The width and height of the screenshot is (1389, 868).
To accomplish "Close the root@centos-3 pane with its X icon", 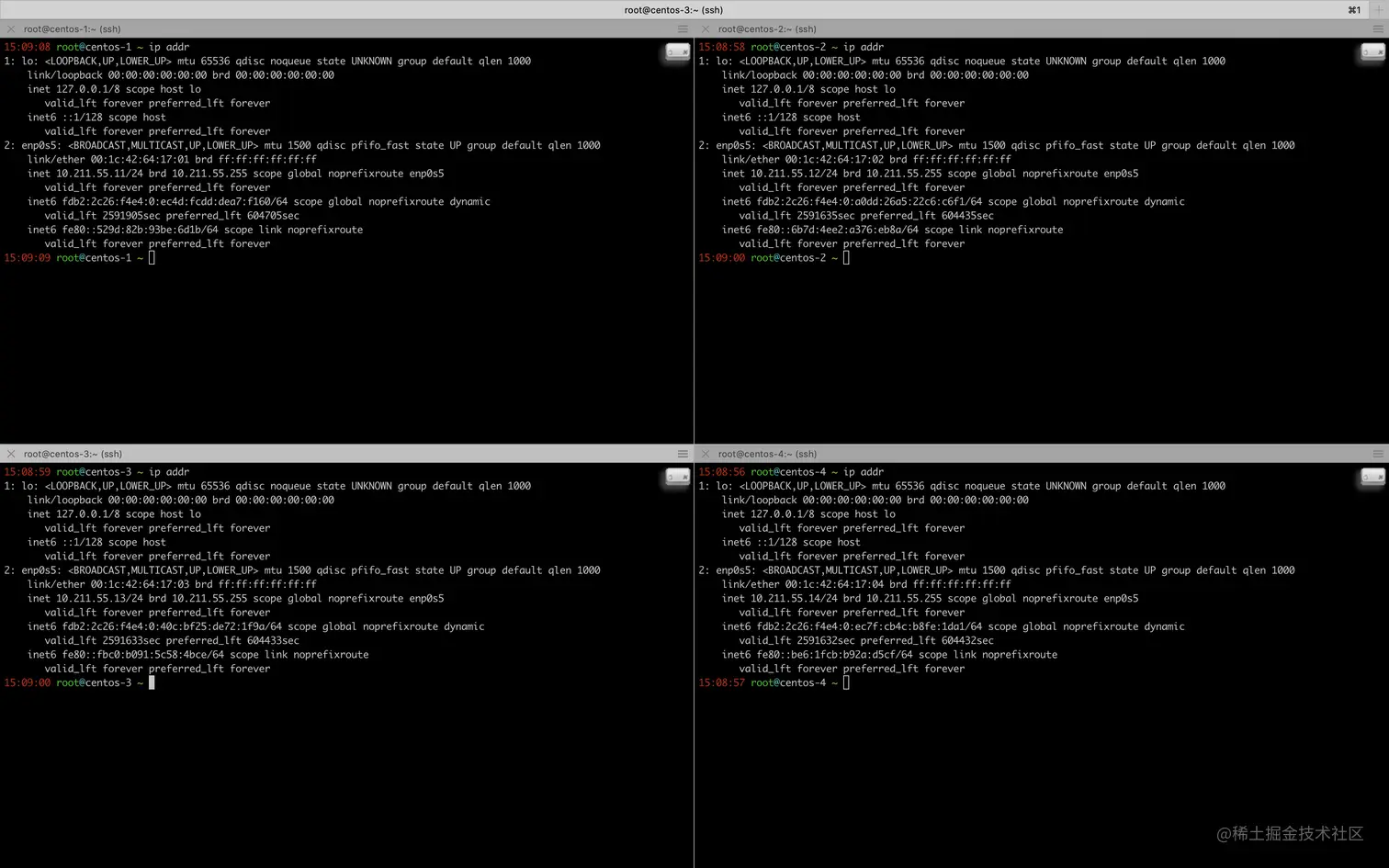I will [11, 454].
